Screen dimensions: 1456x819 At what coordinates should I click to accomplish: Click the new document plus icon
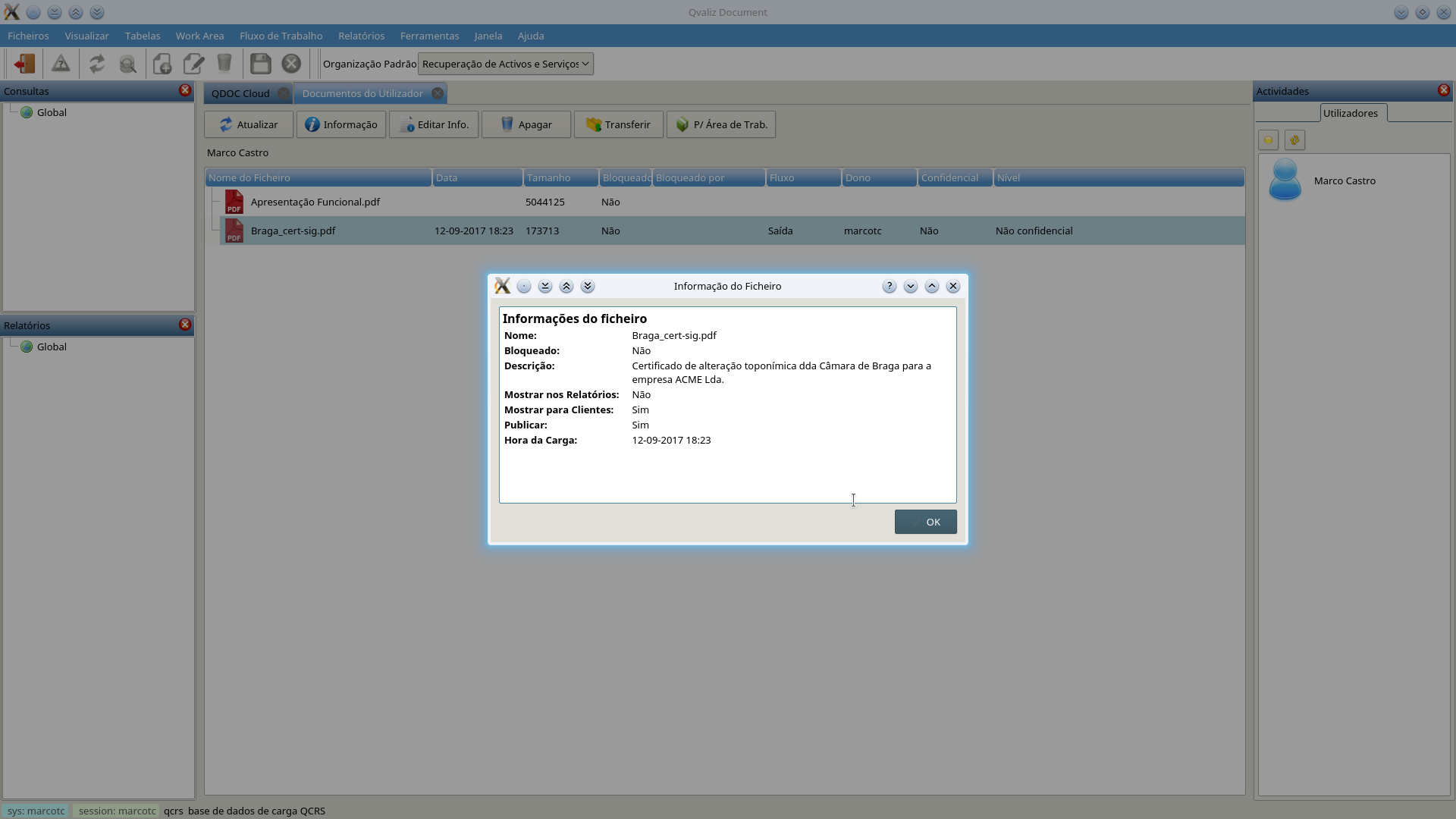pos(162,64)
